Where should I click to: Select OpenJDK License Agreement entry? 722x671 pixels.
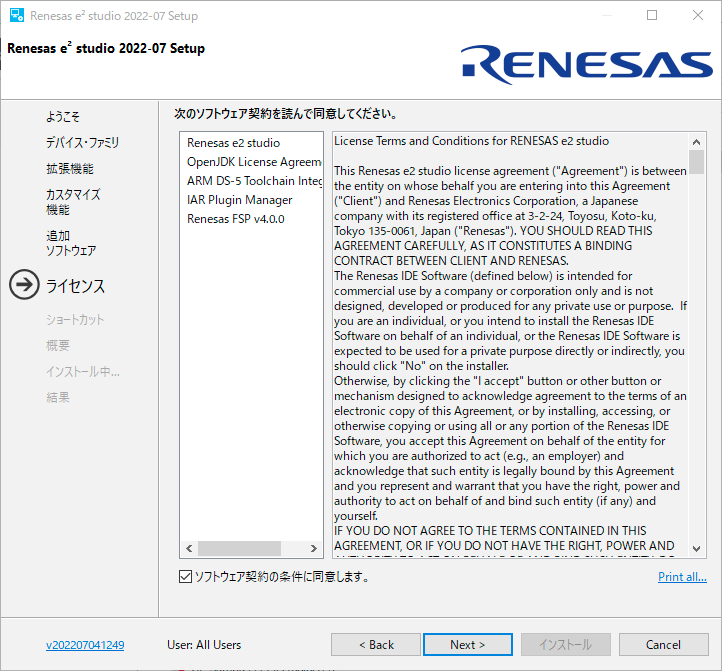coord(253,162)
